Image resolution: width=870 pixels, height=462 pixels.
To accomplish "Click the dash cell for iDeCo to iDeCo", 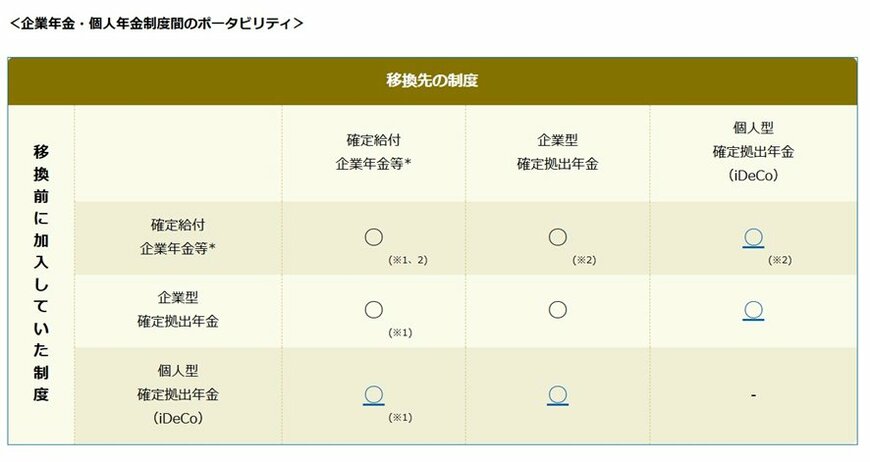I will tap(753, 396).
